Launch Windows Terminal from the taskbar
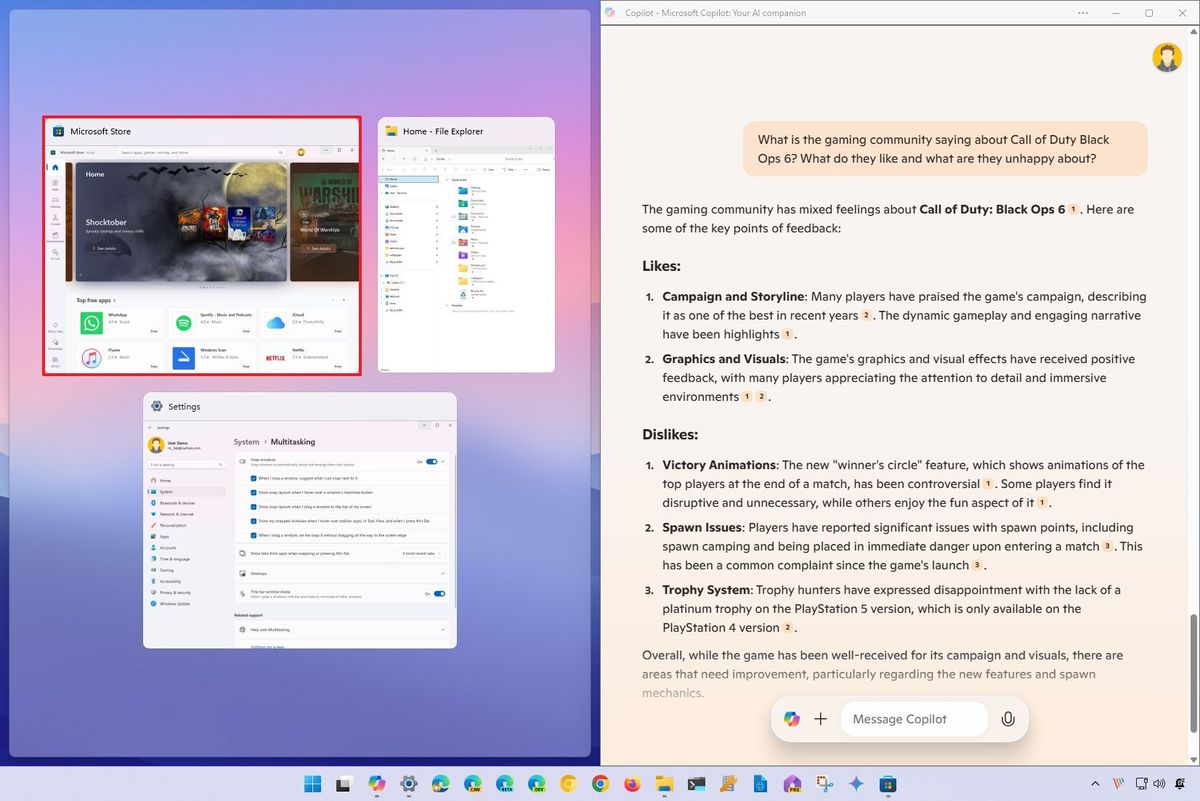The width and height of the screenshot is (1200, 801). (x=696, y=784)
